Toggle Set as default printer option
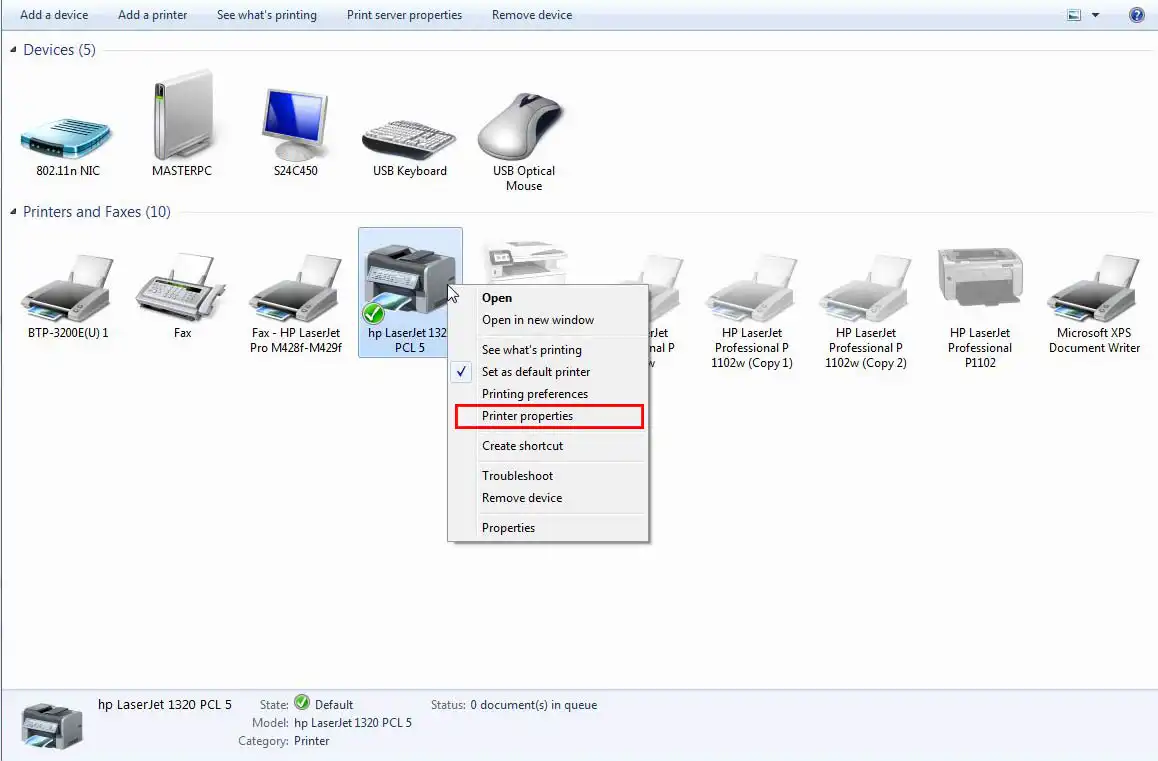 [536, 372]
